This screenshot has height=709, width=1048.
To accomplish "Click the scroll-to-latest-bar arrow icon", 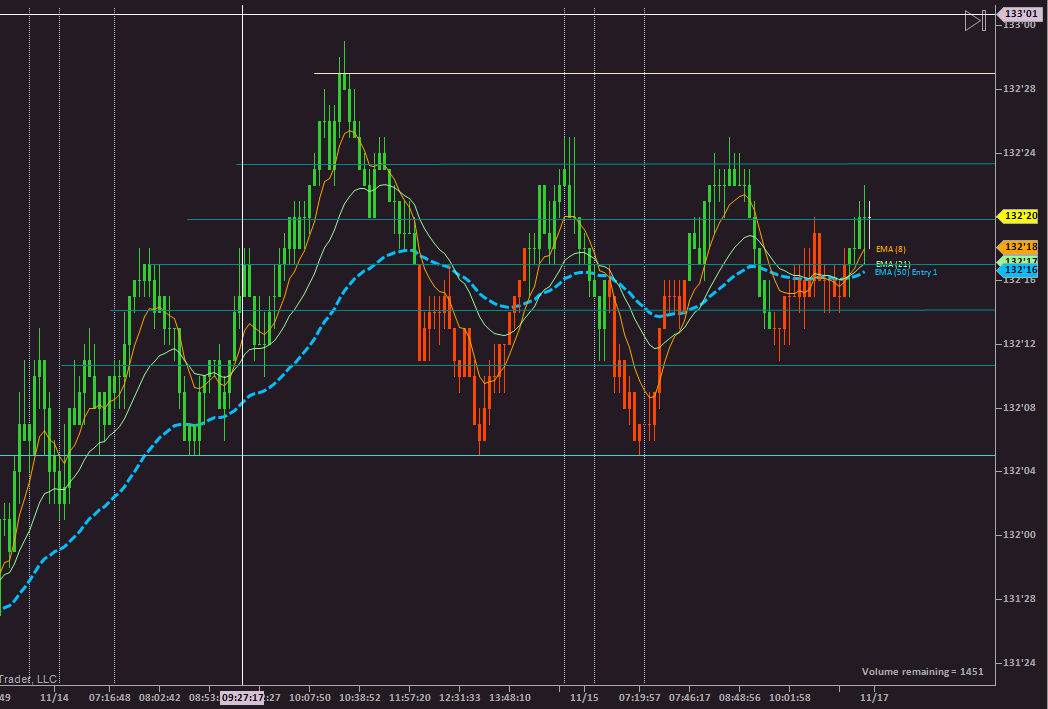I will [x=976, y=21].
